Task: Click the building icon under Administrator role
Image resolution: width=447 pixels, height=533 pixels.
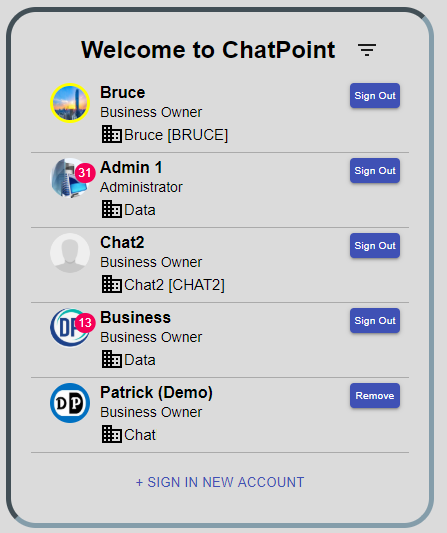Action: coord(111,209)
